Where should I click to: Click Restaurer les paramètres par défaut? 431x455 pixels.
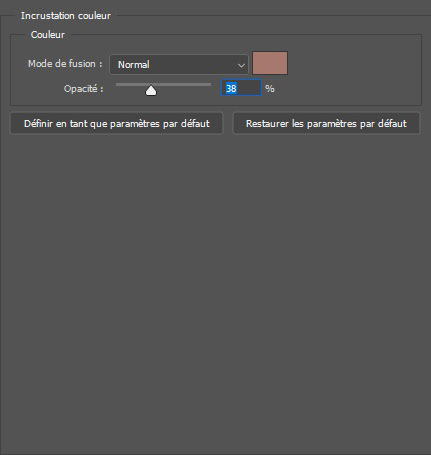(326, 123)
